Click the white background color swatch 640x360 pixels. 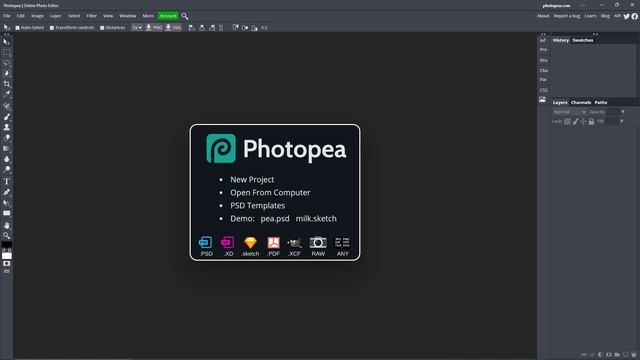(x=7, y=256)
